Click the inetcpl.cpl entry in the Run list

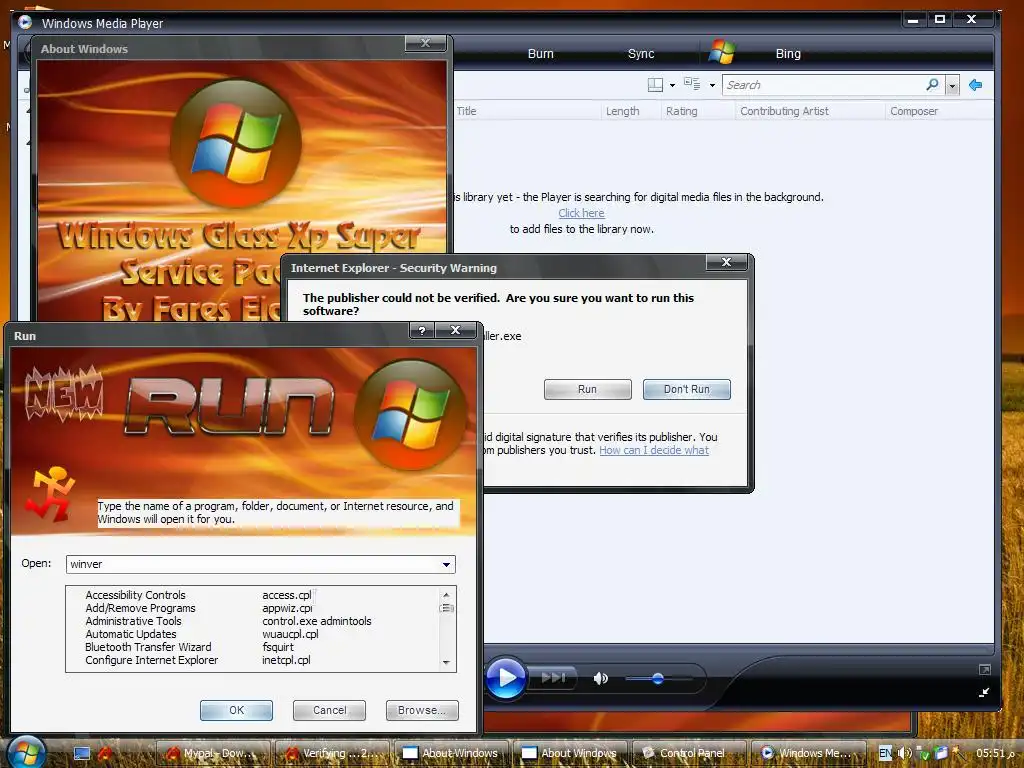pos(286,660)
